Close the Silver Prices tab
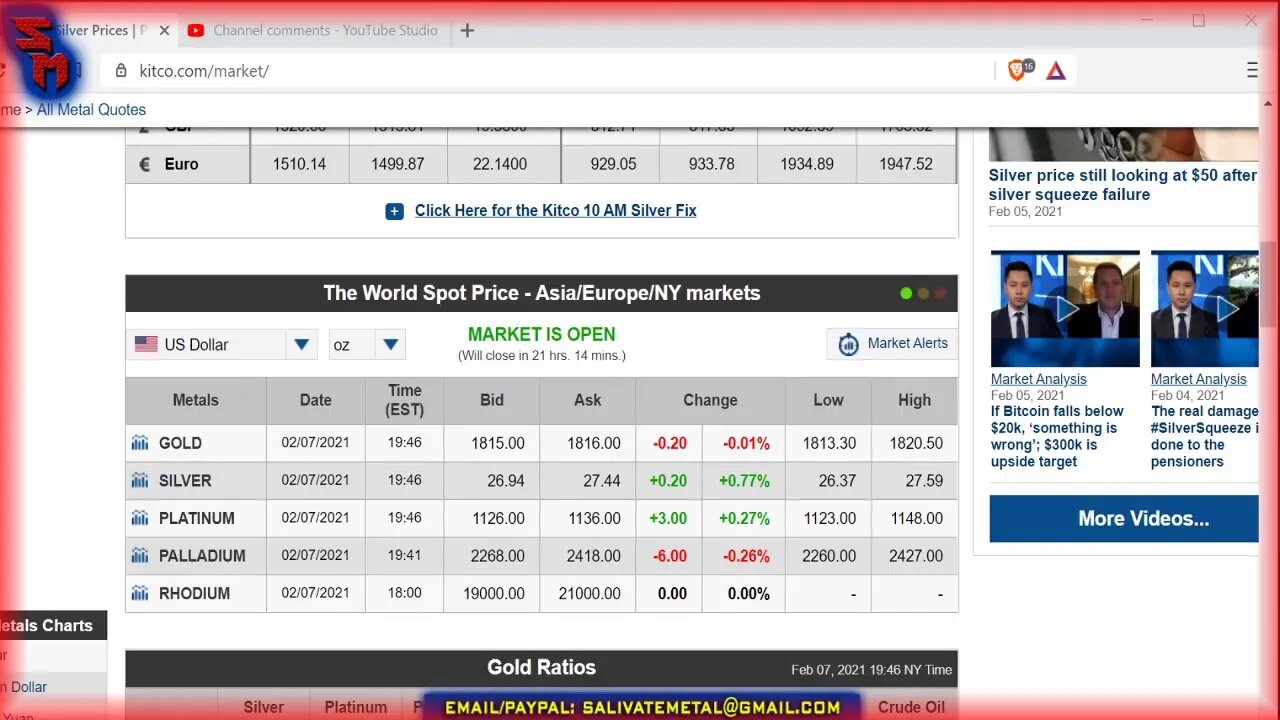The image size is (1280, 720). coord(164,30)
